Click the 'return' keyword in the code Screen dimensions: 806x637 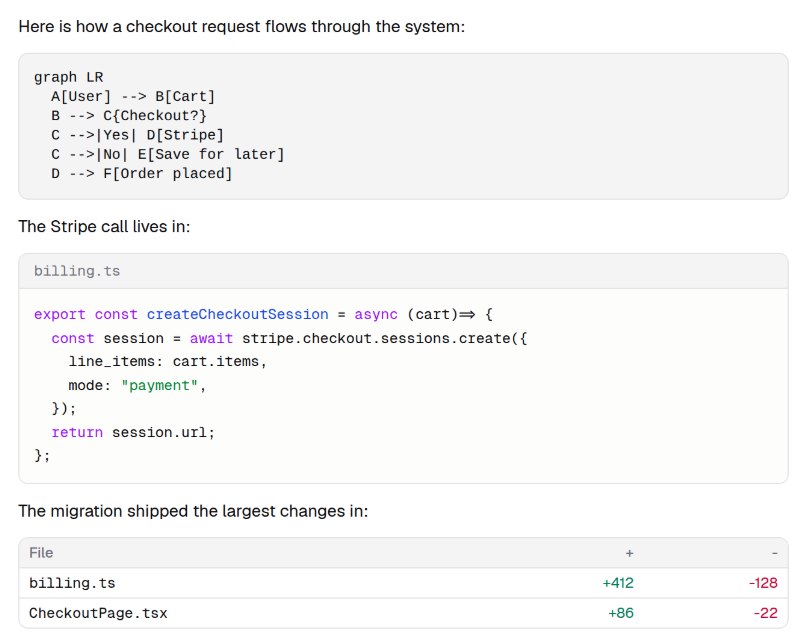coord(77,432)
